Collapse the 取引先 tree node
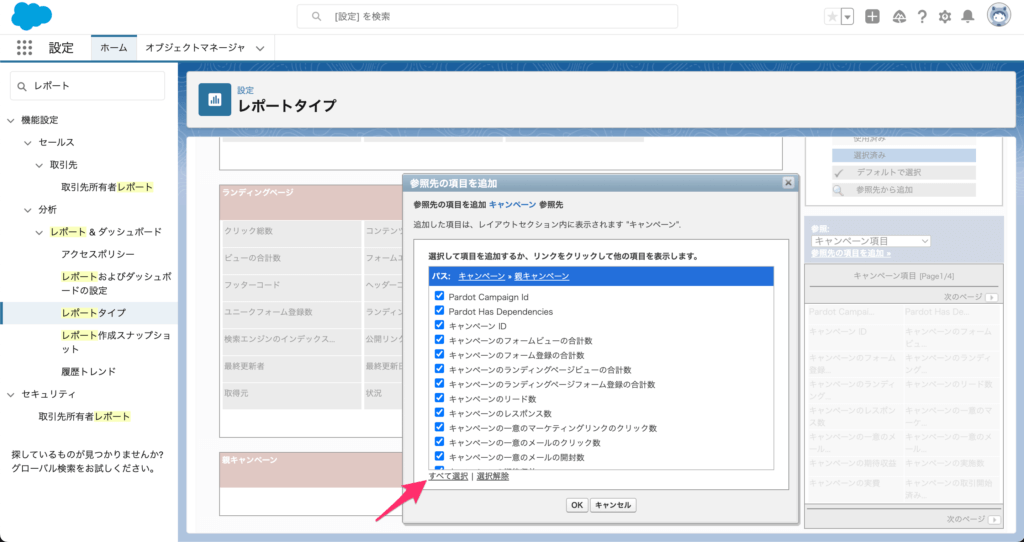Viewport: 1024px width, 542px height. 39,165
